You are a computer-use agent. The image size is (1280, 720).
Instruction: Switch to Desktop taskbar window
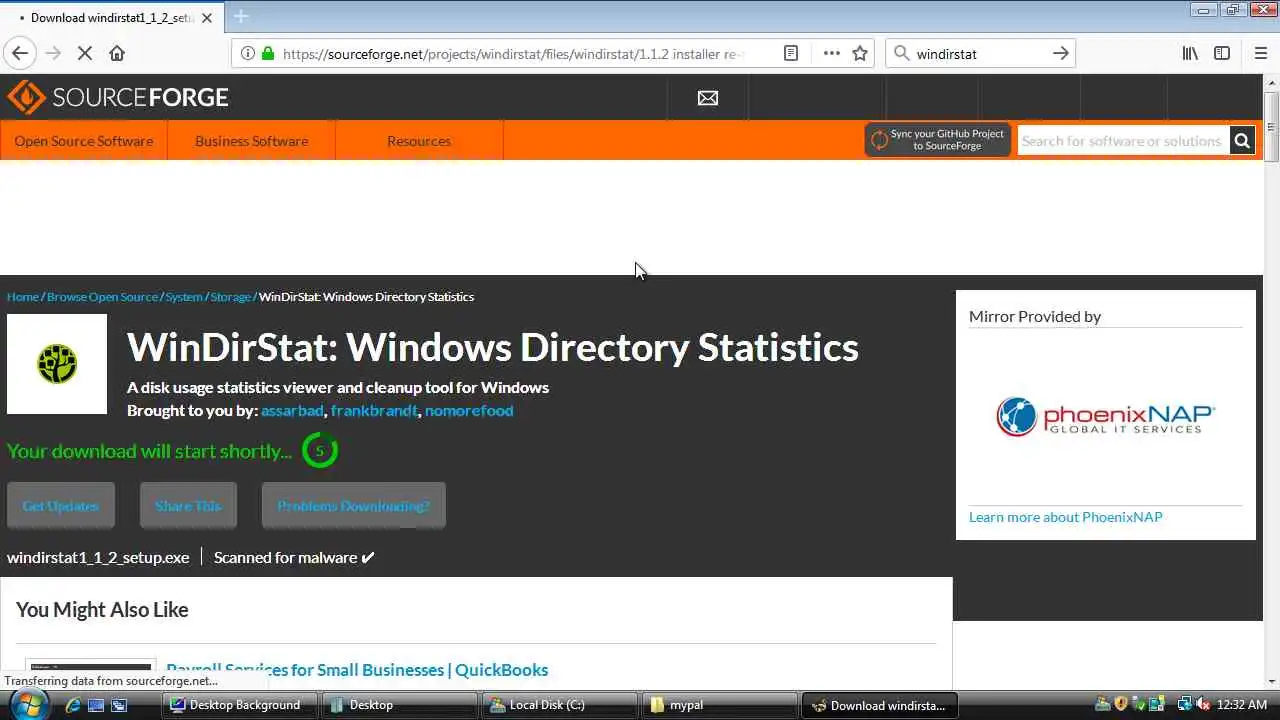(399, 705)
